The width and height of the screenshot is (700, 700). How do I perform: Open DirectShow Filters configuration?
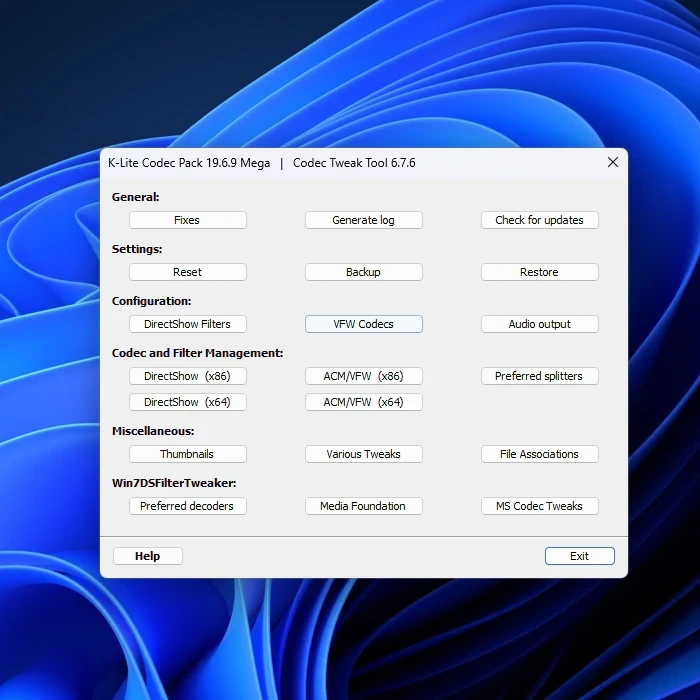188,324
